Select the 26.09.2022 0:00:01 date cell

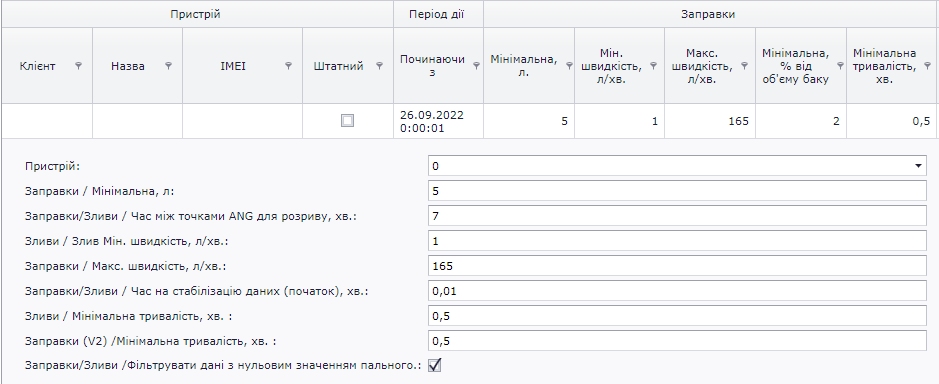pos(438,121)
